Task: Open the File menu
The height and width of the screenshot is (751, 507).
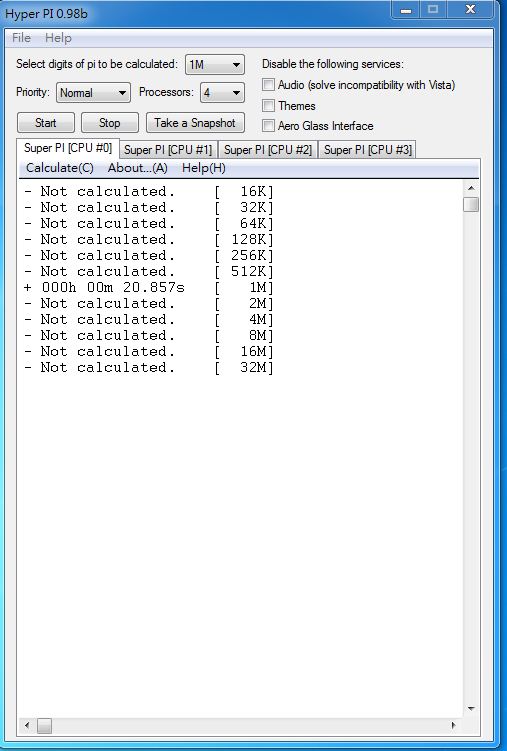Action: click(x=22, y=38)
